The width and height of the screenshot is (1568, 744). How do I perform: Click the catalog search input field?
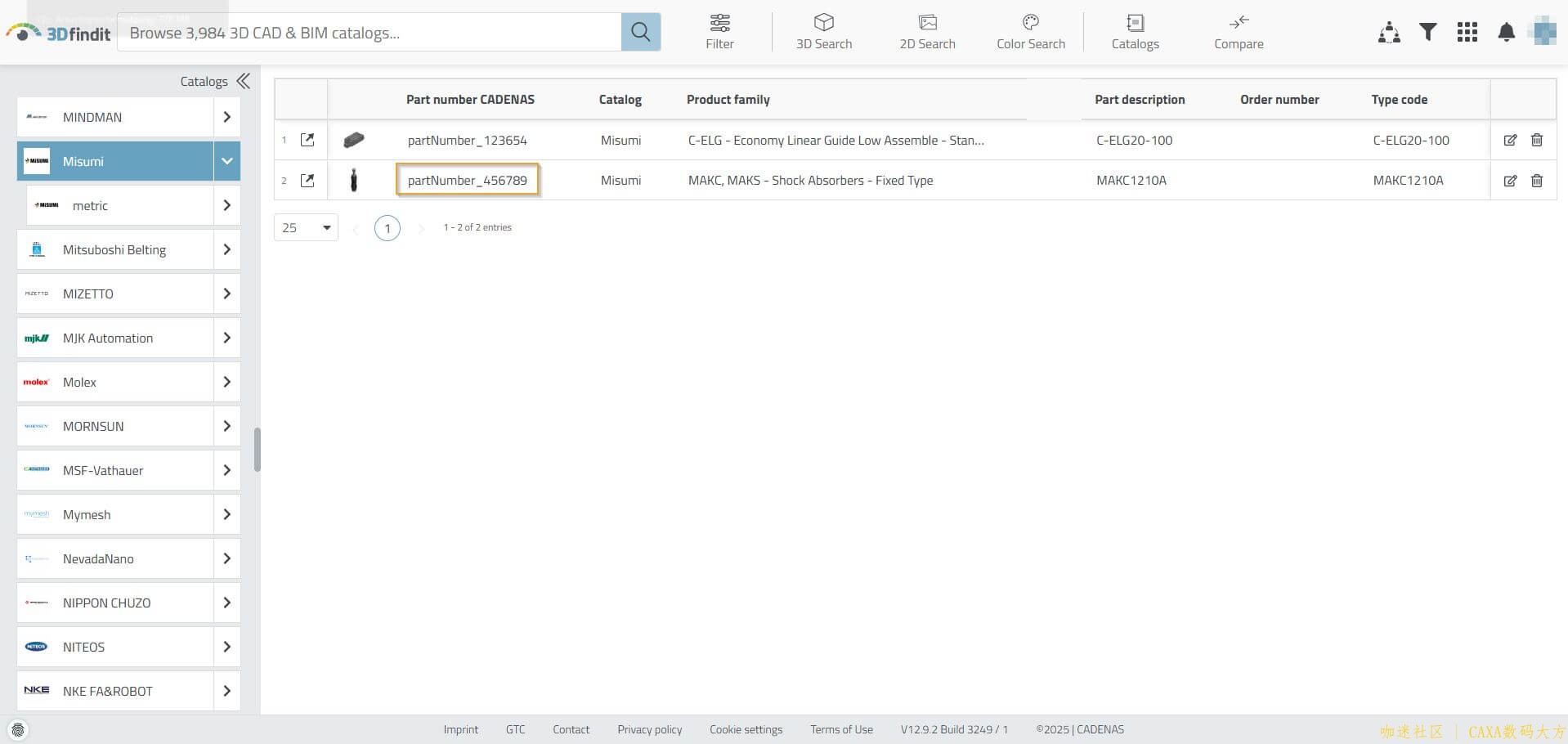368,33
